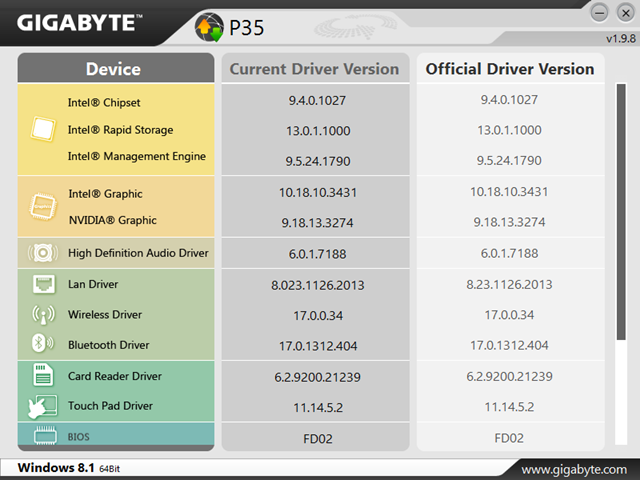Select the Official Driver Version header

pyautogui.click(x=510, y=68)
